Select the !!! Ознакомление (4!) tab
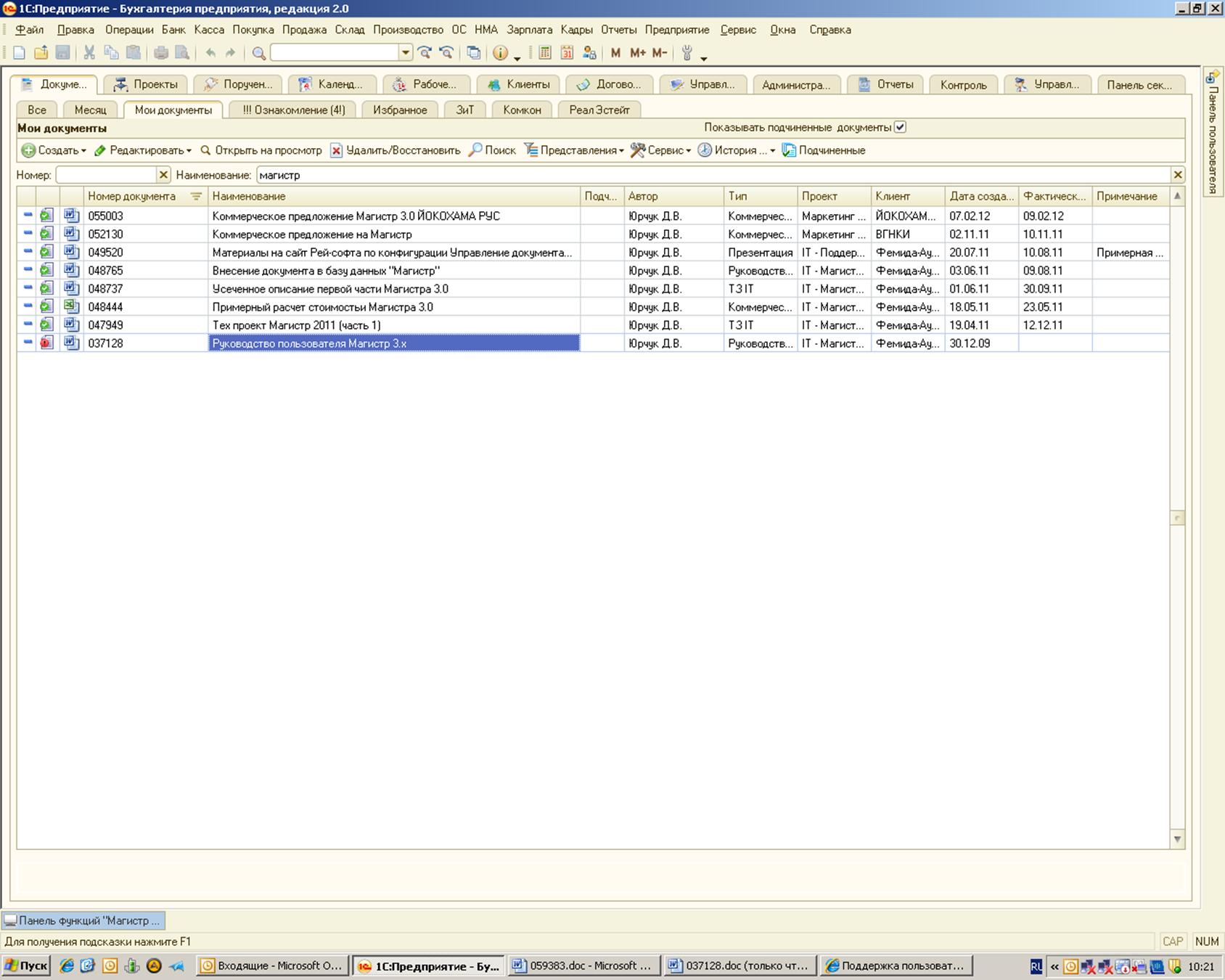 click(293, 110)
